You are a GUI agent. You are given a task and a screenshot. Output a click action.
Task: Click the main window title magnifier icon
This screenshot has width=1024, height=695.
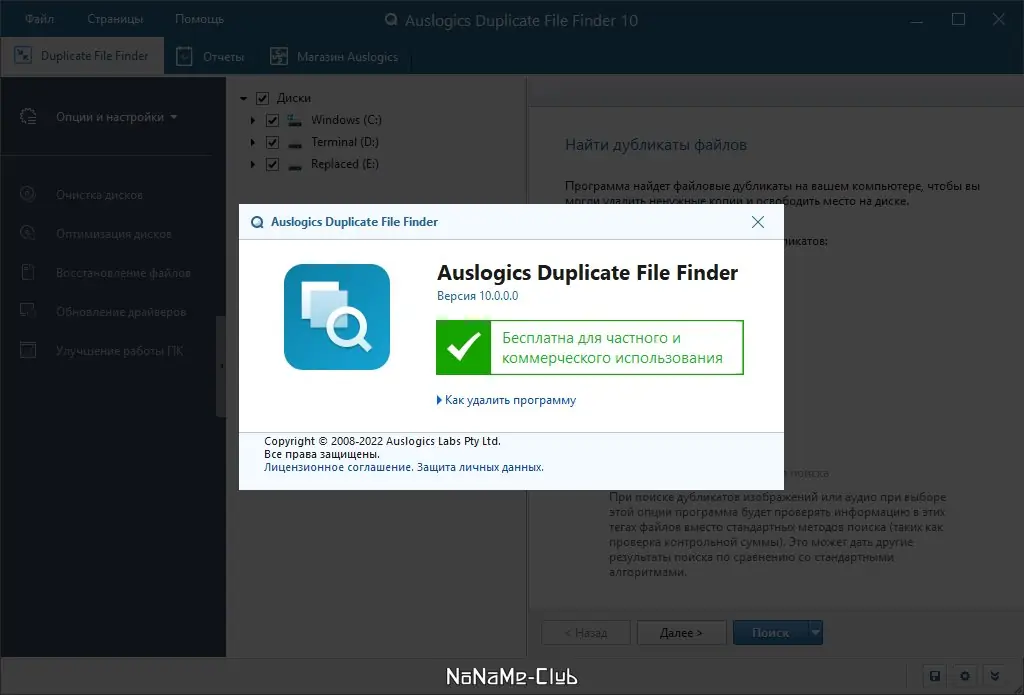pos(391,20)
